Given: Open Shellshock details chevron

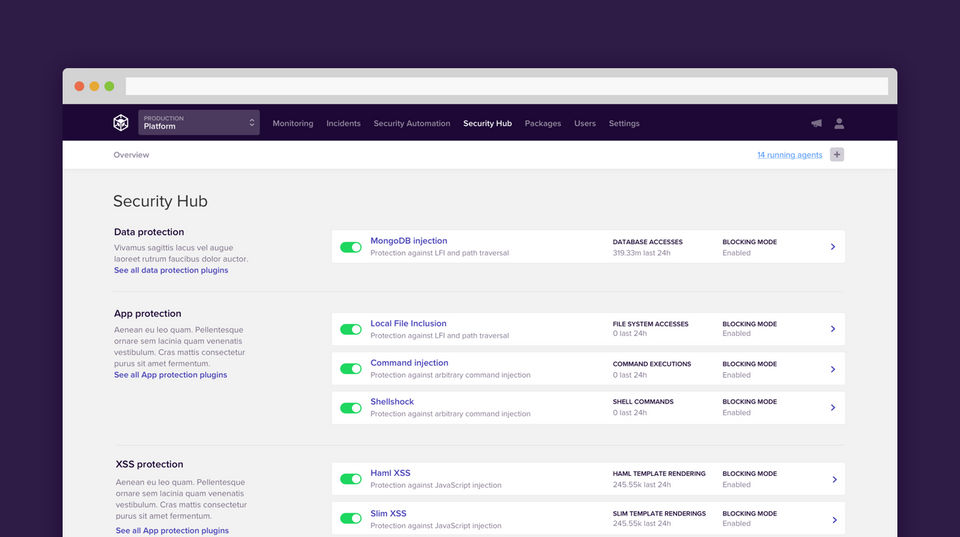Looking at the screenshot, I should pyautogui.click(x=833, y=408).
